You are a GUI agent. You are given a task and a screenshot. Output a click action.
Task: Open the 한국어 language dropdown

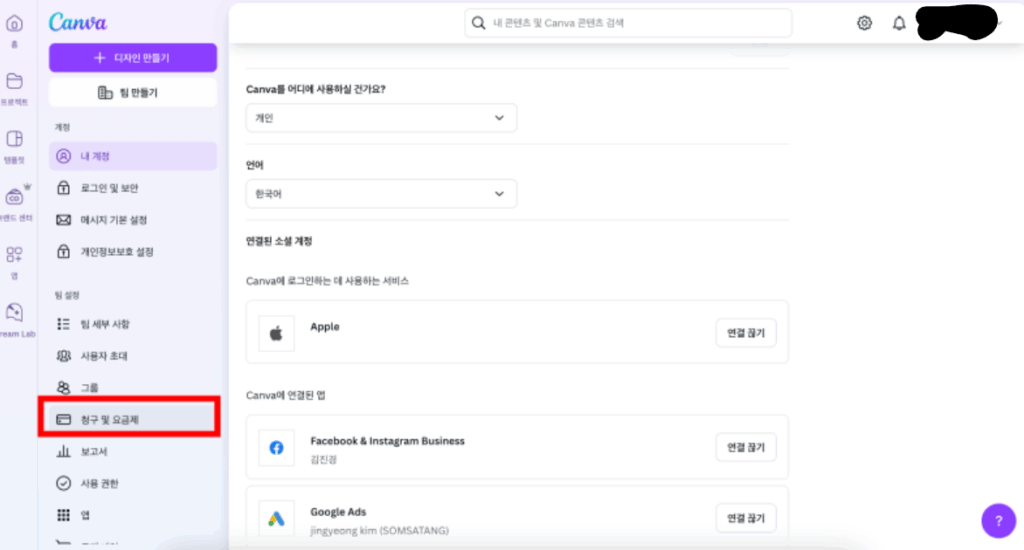pos(381,194)
